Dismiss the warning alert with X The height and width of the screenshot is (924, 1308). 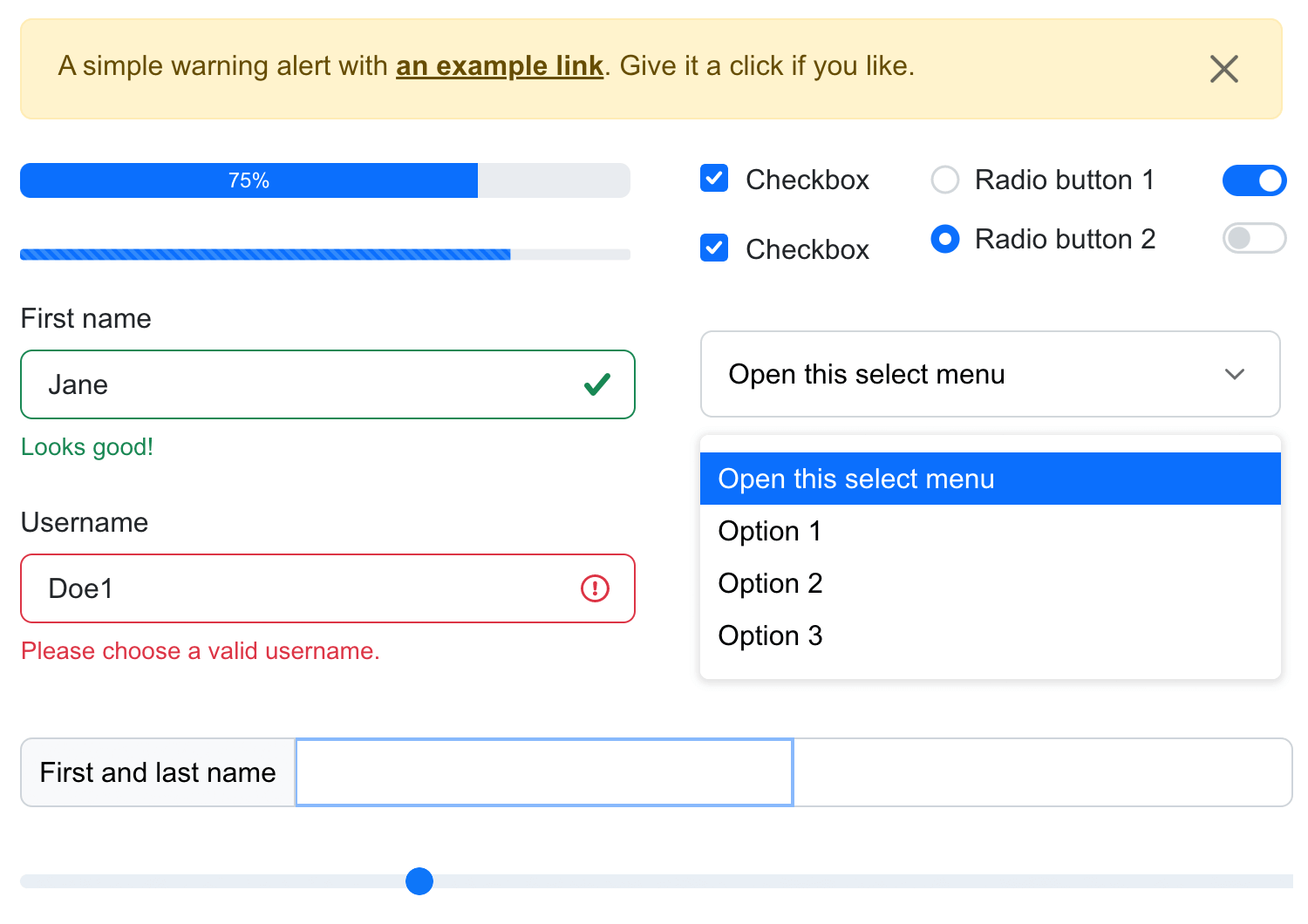tap(1224, 69)
